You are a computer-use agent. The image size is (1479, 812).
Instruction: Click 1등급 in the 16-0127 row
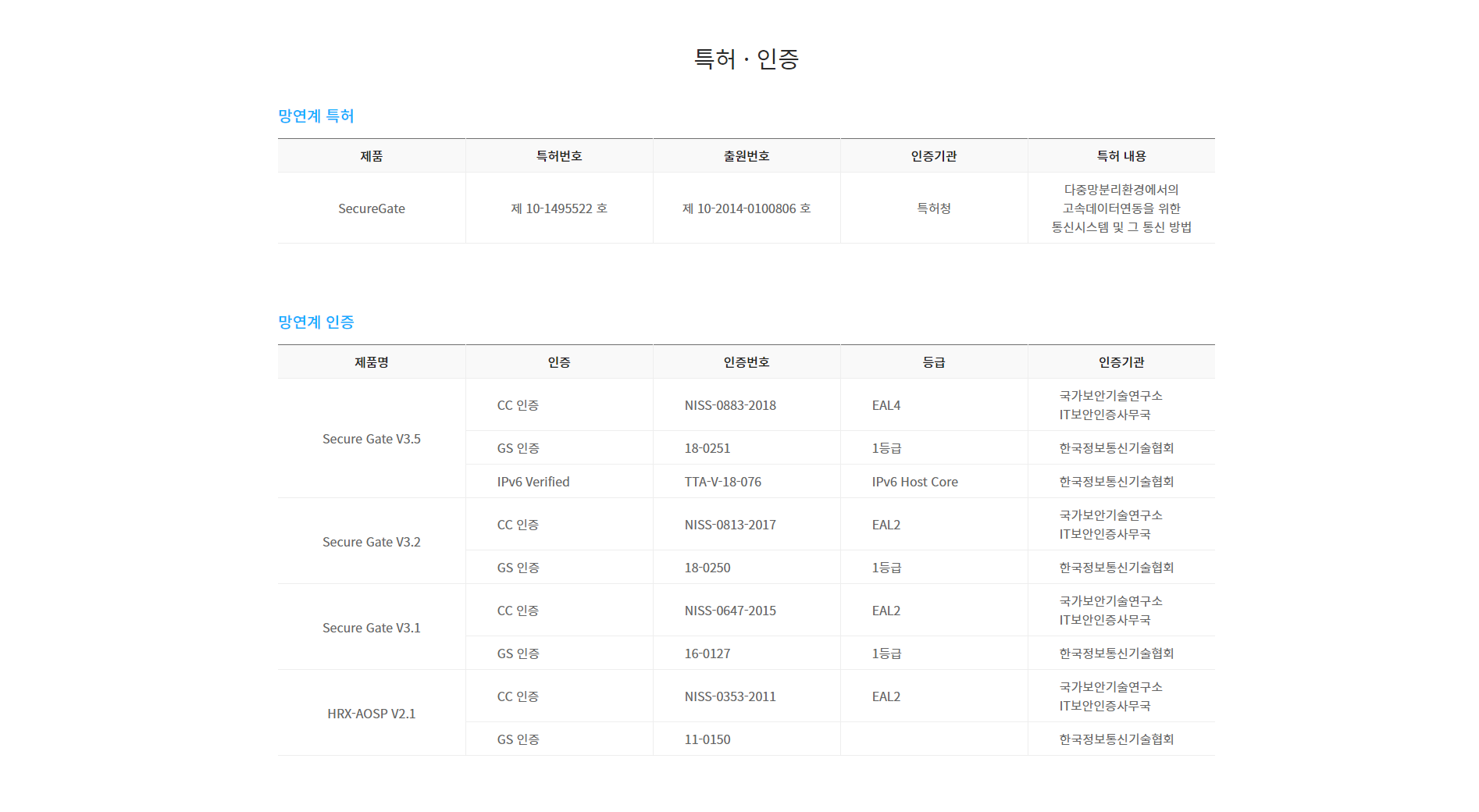click(886, 654)
